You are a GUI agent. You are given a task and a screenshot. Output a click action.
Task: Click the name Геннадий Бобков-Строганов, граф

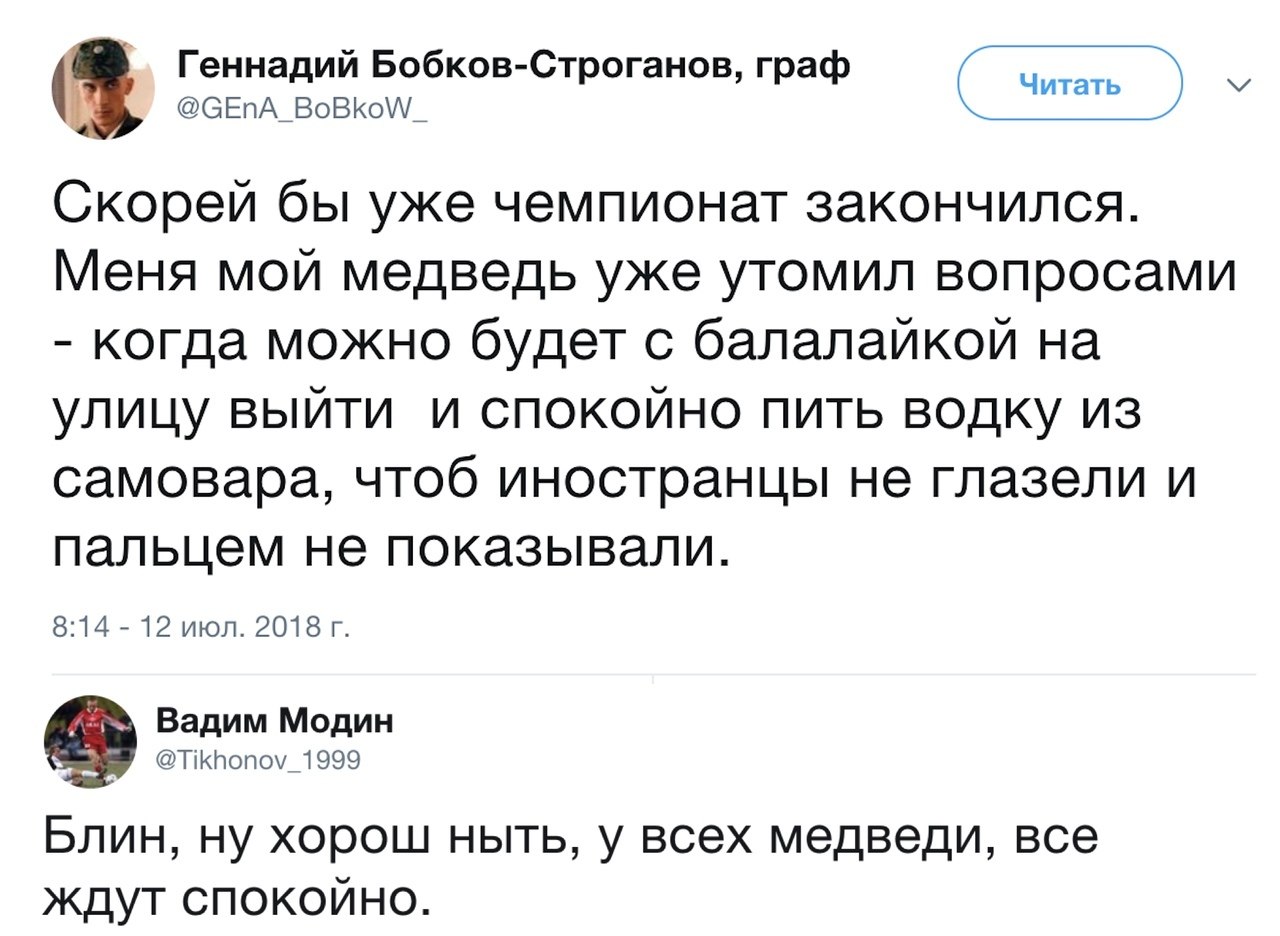pyautogui.click(x=513, y=67)
